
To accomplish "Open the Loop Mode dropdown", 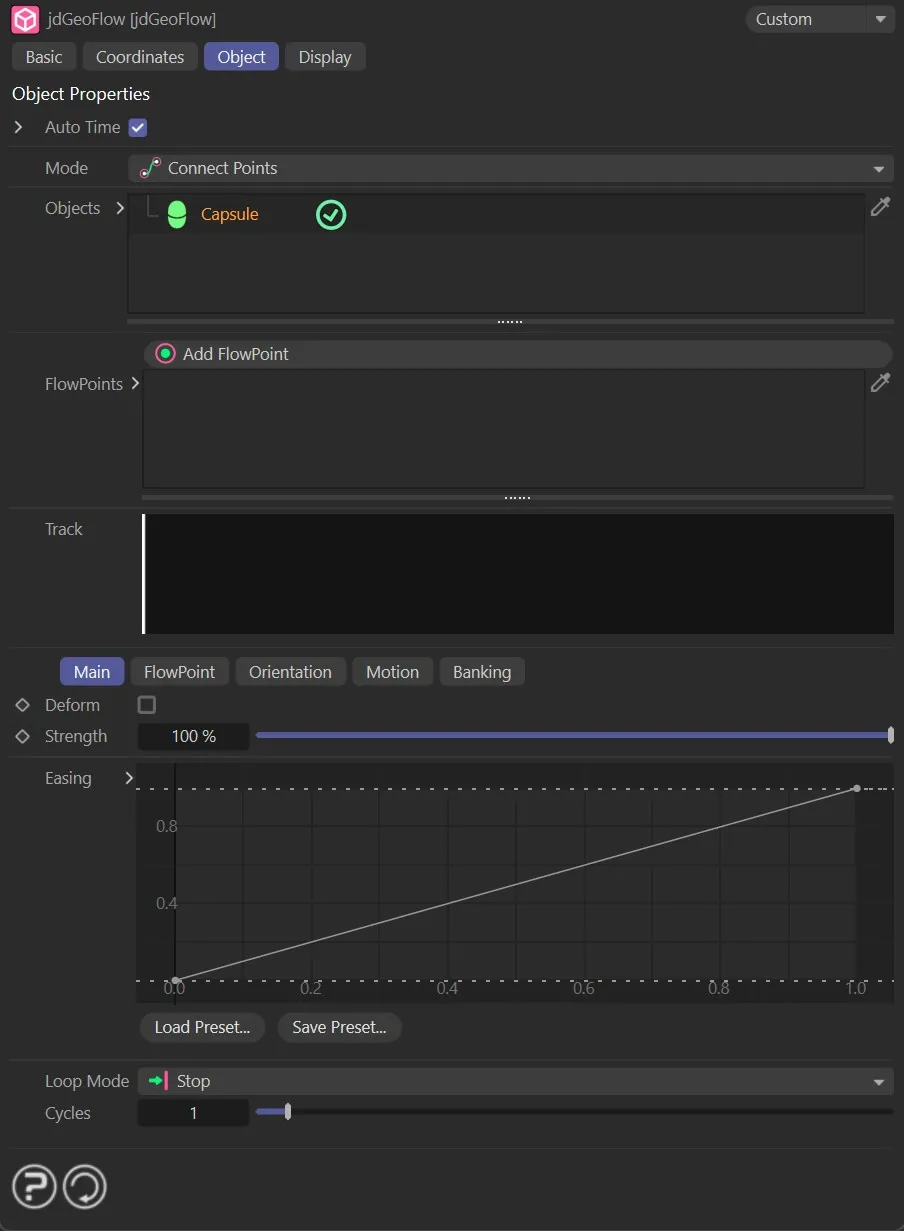I will (515, 1081).
